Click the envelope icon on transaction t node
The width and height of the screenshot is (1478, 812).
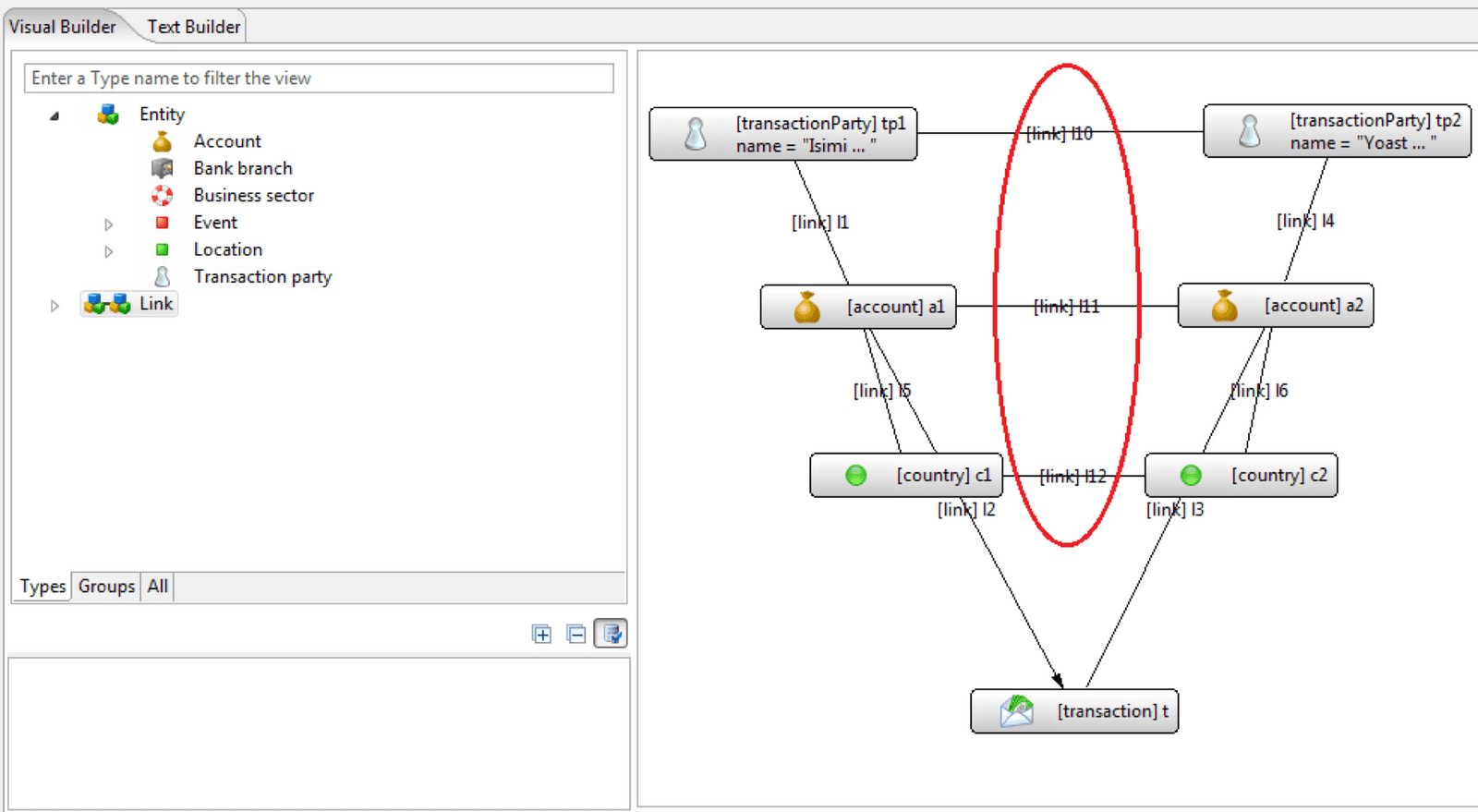pyautogui.click(x=1016, y=711)
